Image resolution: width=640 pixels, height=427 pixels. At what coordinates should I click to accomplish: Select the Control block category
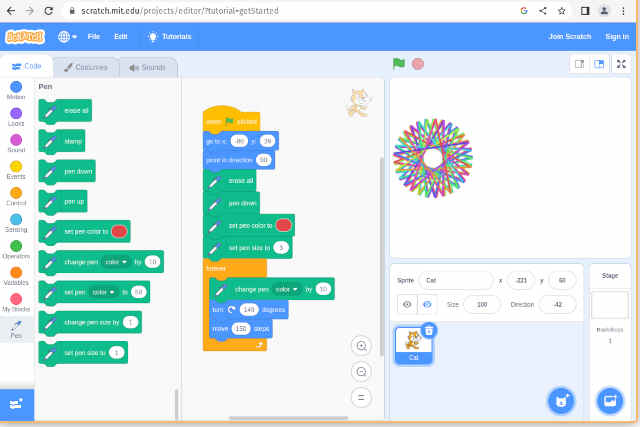(16, 197)
